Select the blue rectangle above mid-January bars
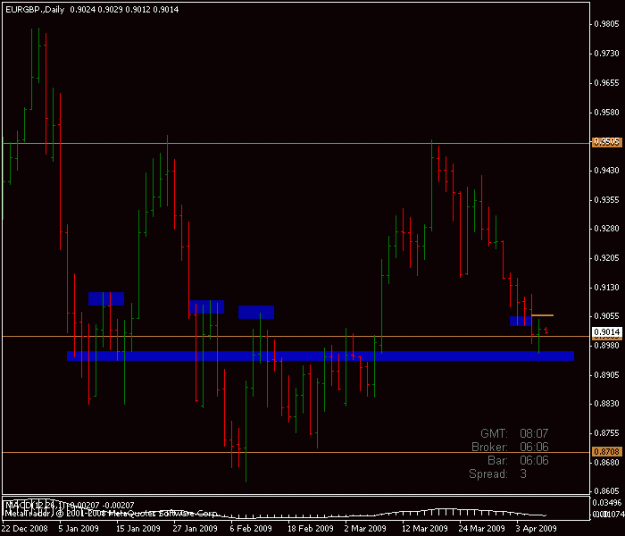 click(x=106, y=298)
